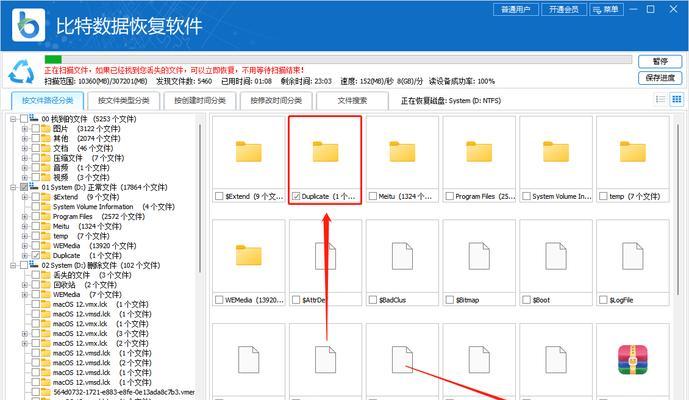Click the folder tree vertical scrollbar
The height and width of the screenshot is (400, 689).
coord(200,198)
